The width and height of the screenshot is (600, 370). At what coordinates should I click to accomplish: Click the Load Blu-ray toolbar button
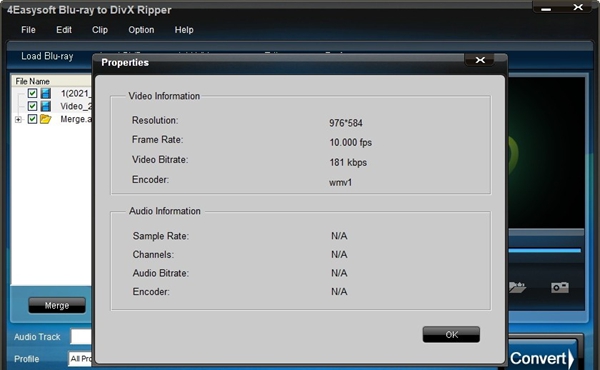[47, 56]
